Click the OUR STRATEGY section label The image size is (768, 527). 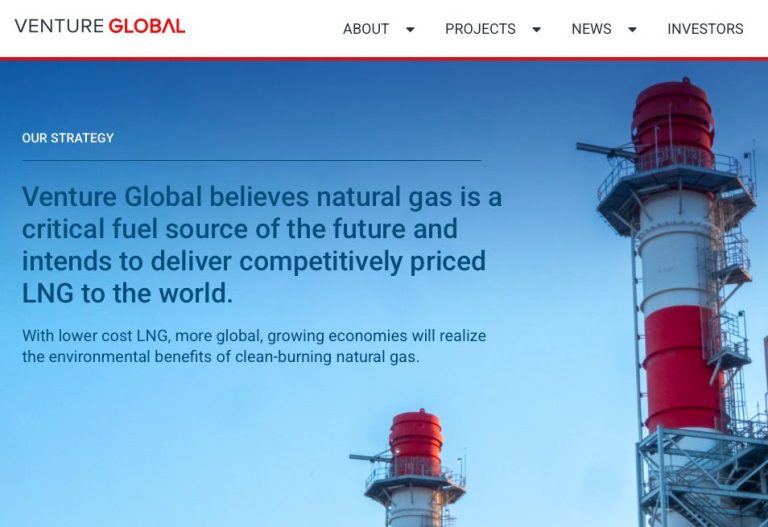[x=68, y=138]
